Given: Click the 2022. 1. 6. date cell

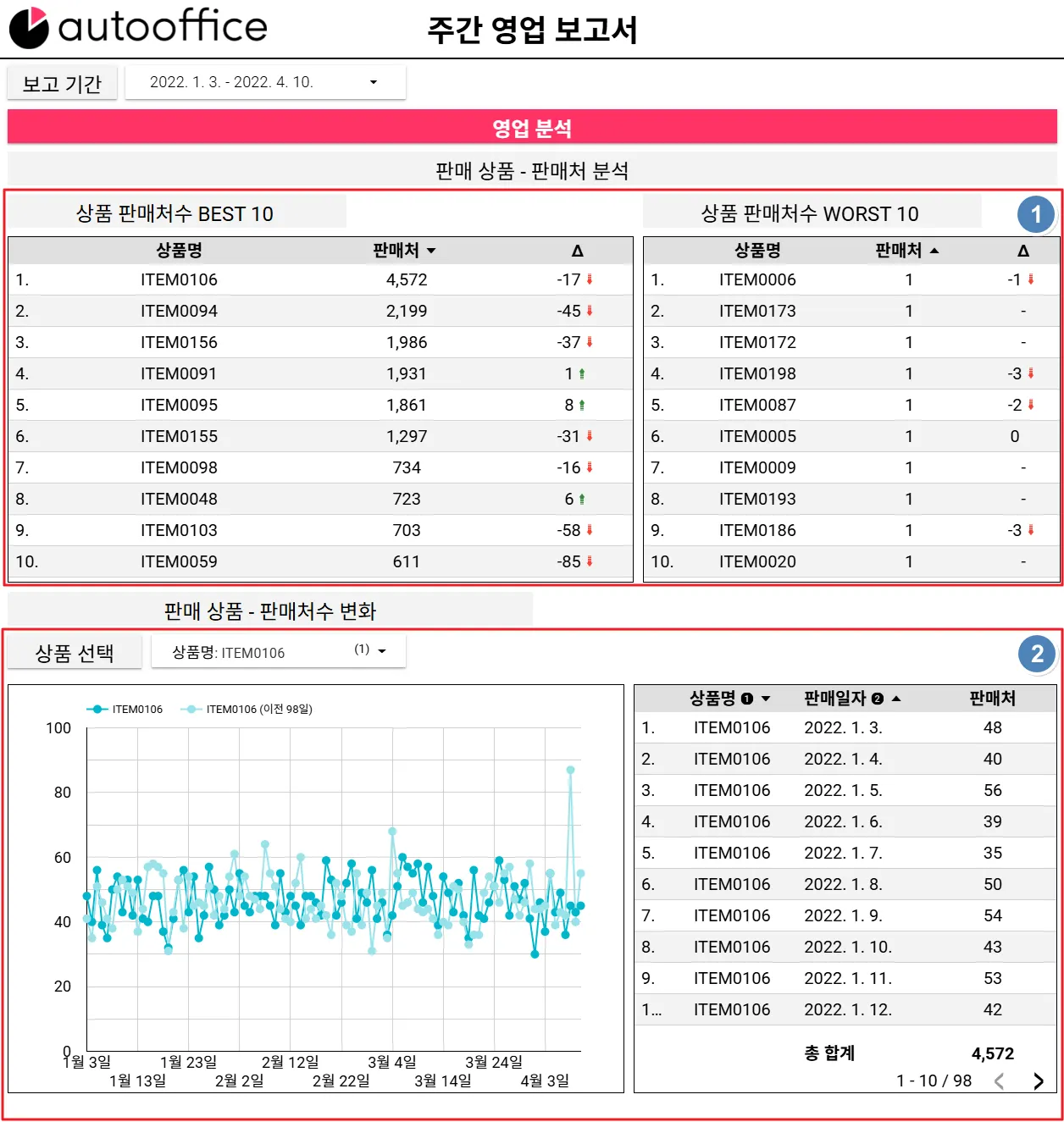Looking at the screenshot, I should [x=843, y=821].
